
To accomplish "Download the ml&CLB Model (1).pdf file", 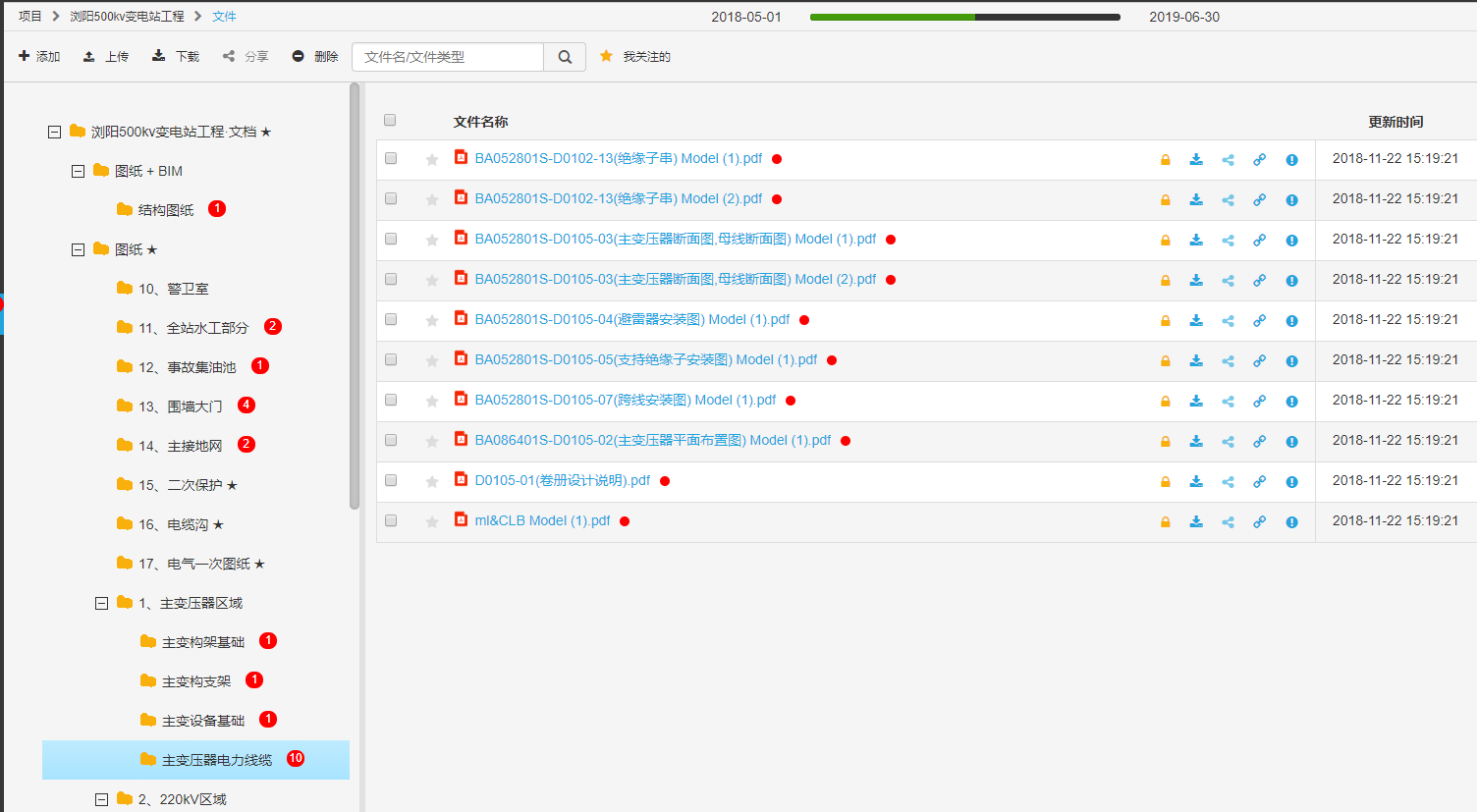I will coord(1196,521).
